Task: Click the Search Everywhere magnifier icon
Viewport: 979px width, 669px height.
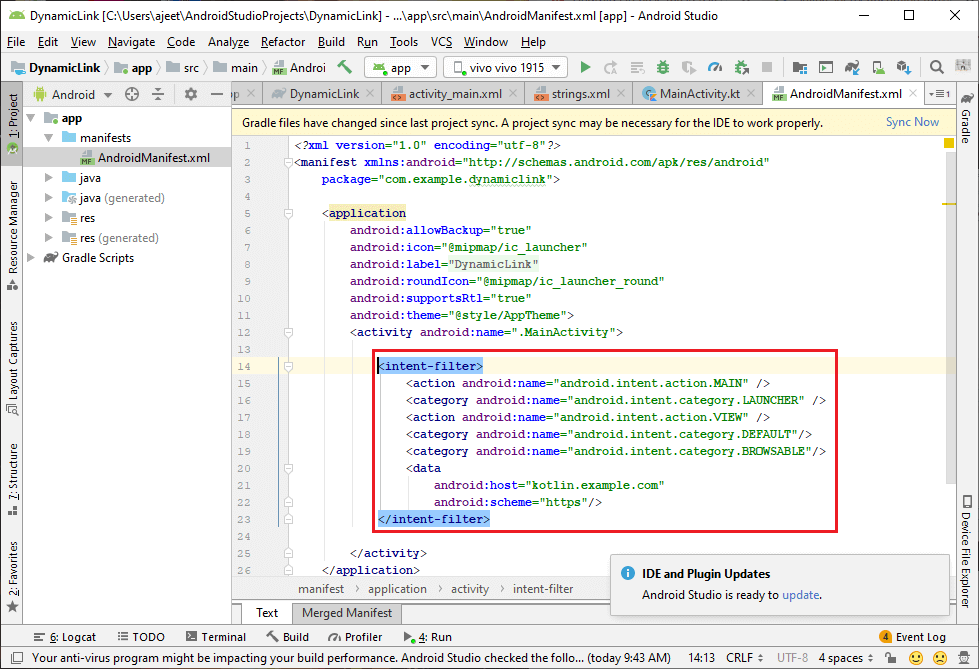Action: pyautogui.click(x=937, y=67)
